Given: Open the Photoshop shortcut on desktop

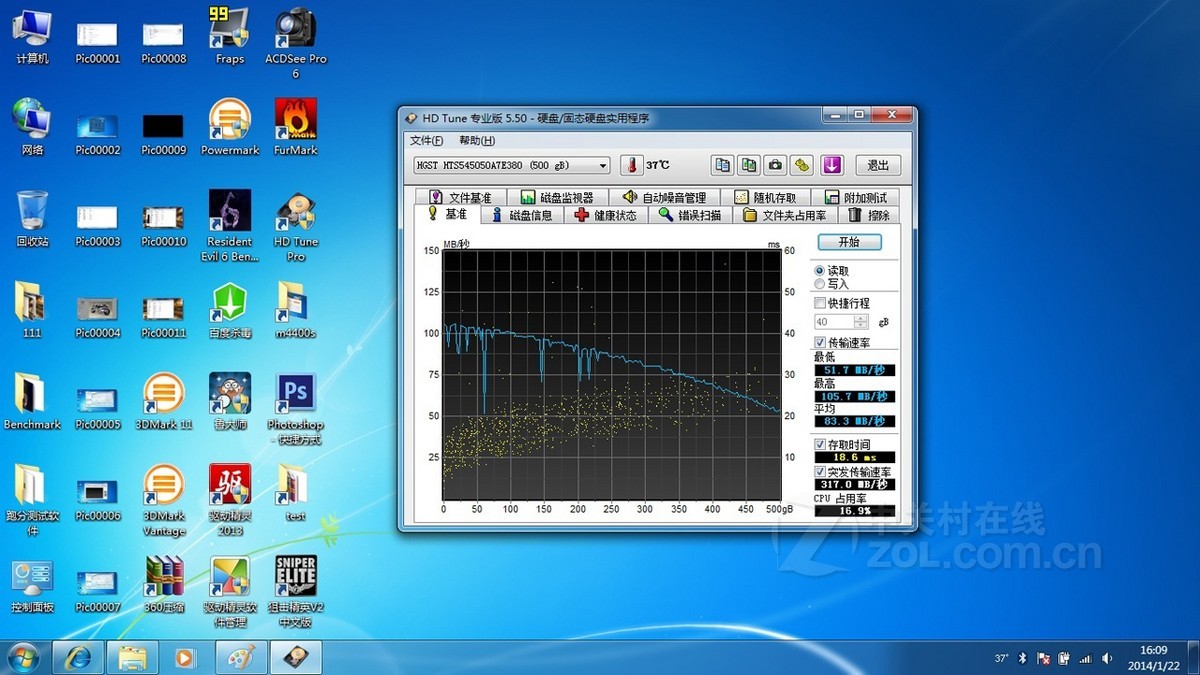Looking at the screenshot, I should click(x=295, y=408).
